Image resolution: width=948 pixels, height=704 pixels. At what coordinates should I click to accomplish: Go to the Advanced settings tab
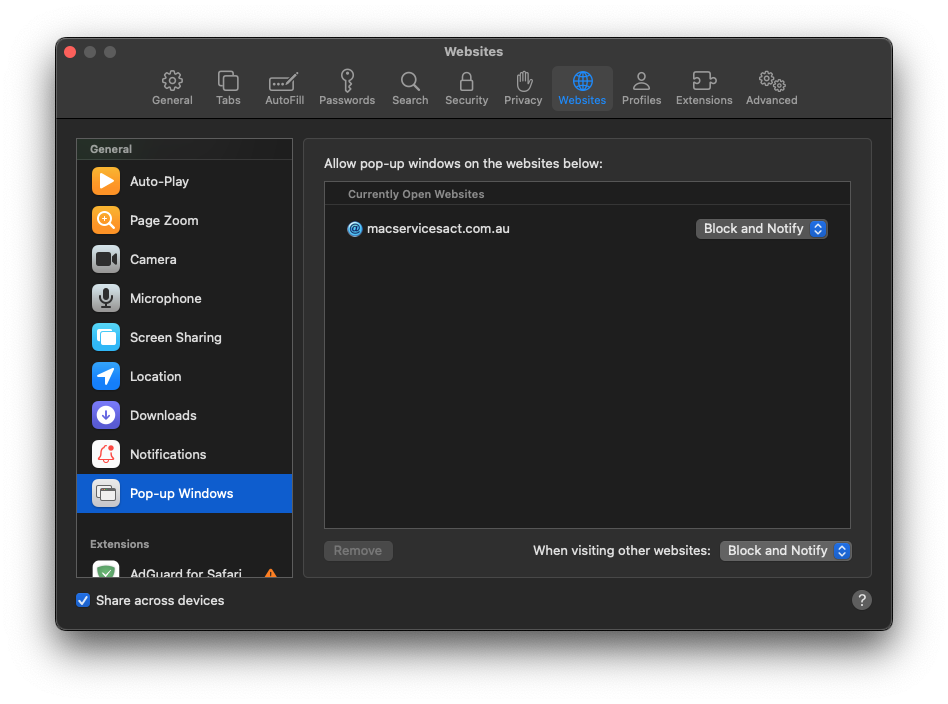(x=771, y=88)
